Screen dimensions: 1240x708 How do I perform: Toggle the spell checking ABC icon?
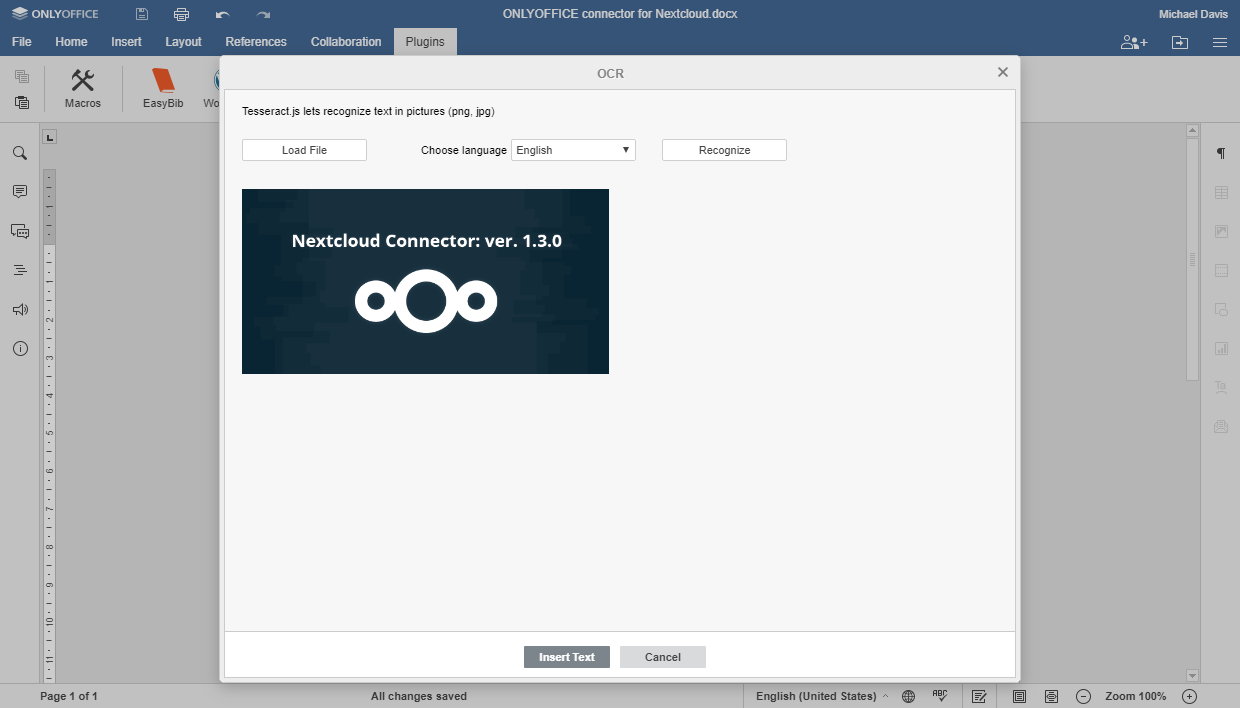(940, 695)
